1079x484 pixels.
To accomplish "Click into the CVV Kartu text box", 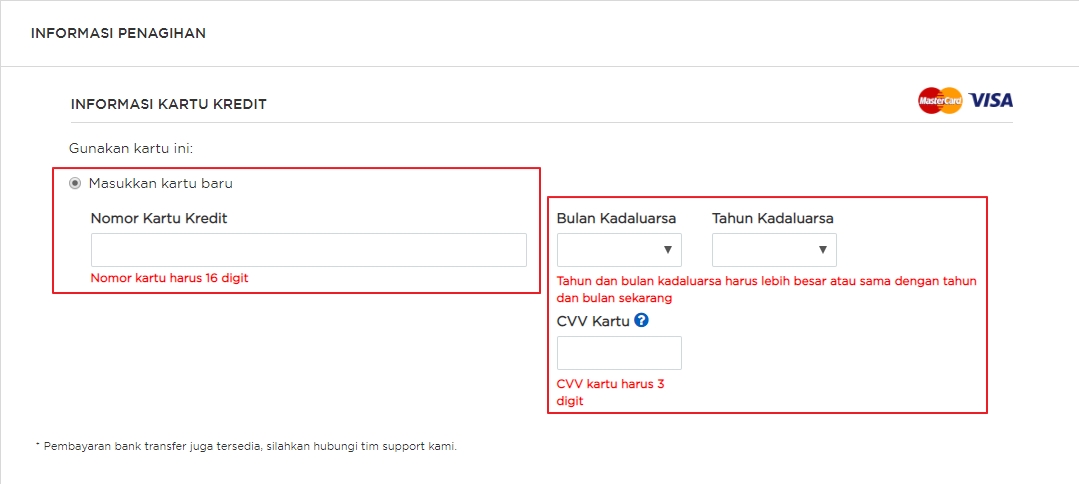I will (x=619, y=353).
